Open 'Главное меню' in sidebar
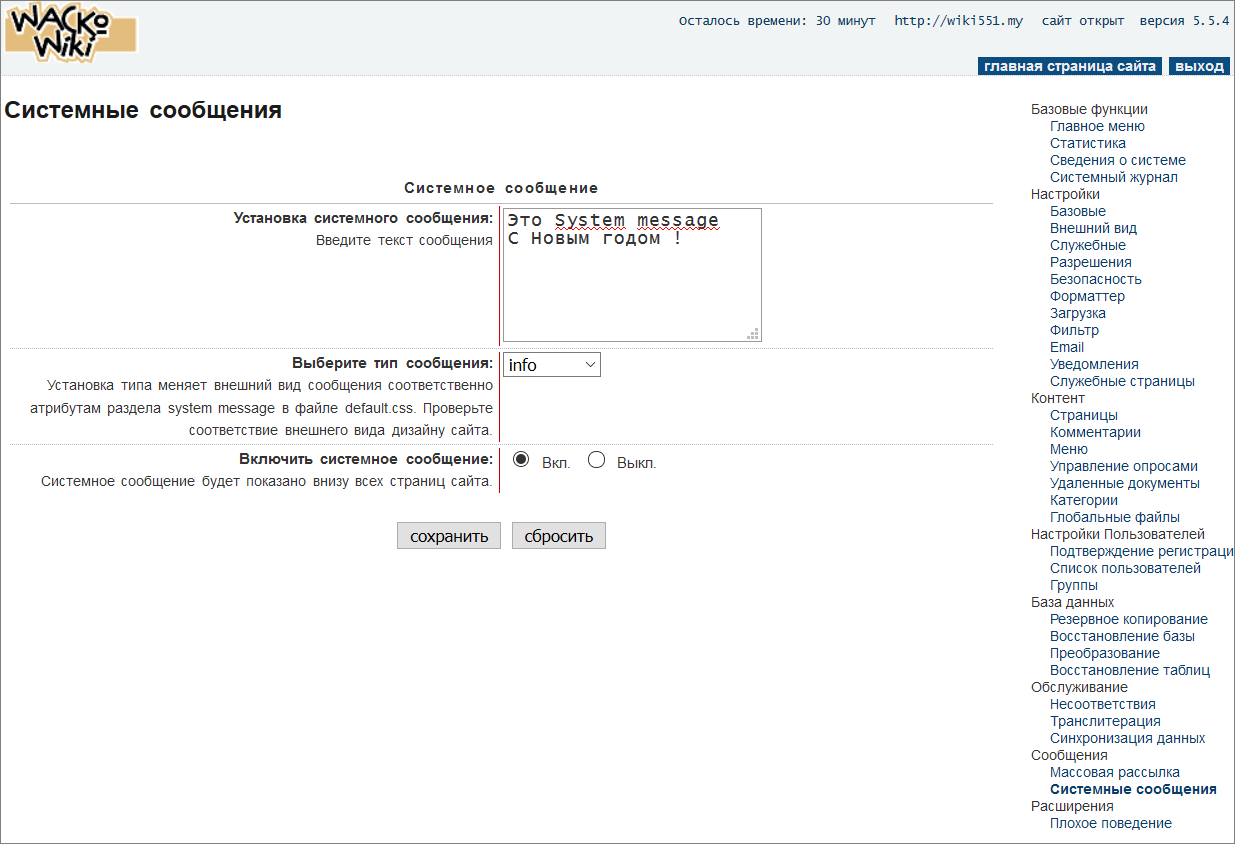The height and width of the screenshot is (844, 1235). [x=1097, y=126]
